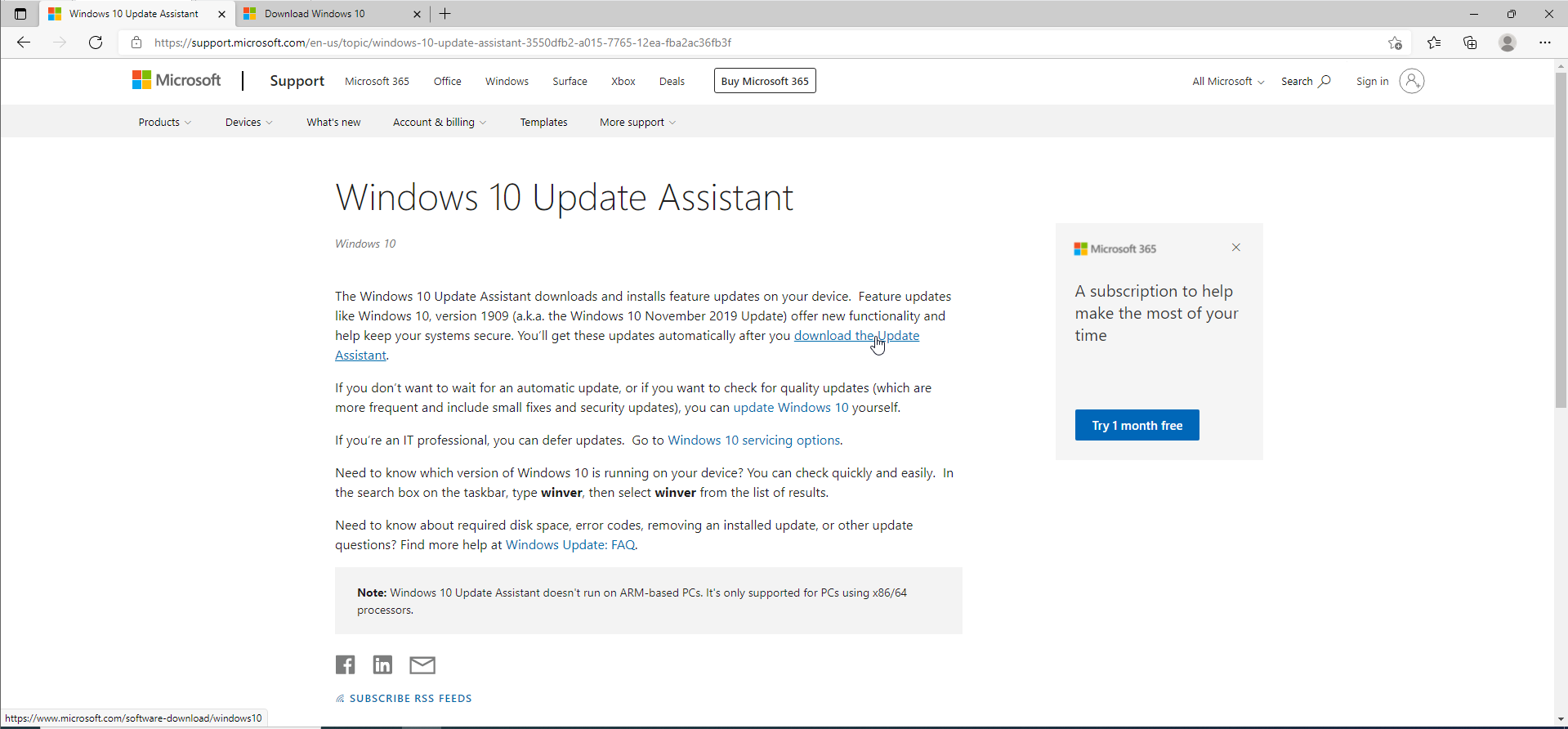
Task: Click the Microsoft logo
Action: pos(176,80)
